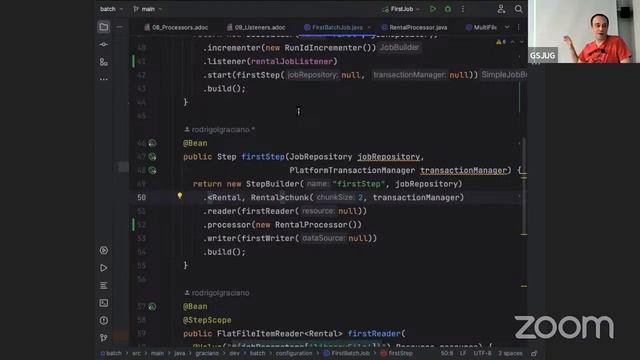Change LF line separator in status bar
This screenshot has width=640, height=360.
tap(463, 353)
